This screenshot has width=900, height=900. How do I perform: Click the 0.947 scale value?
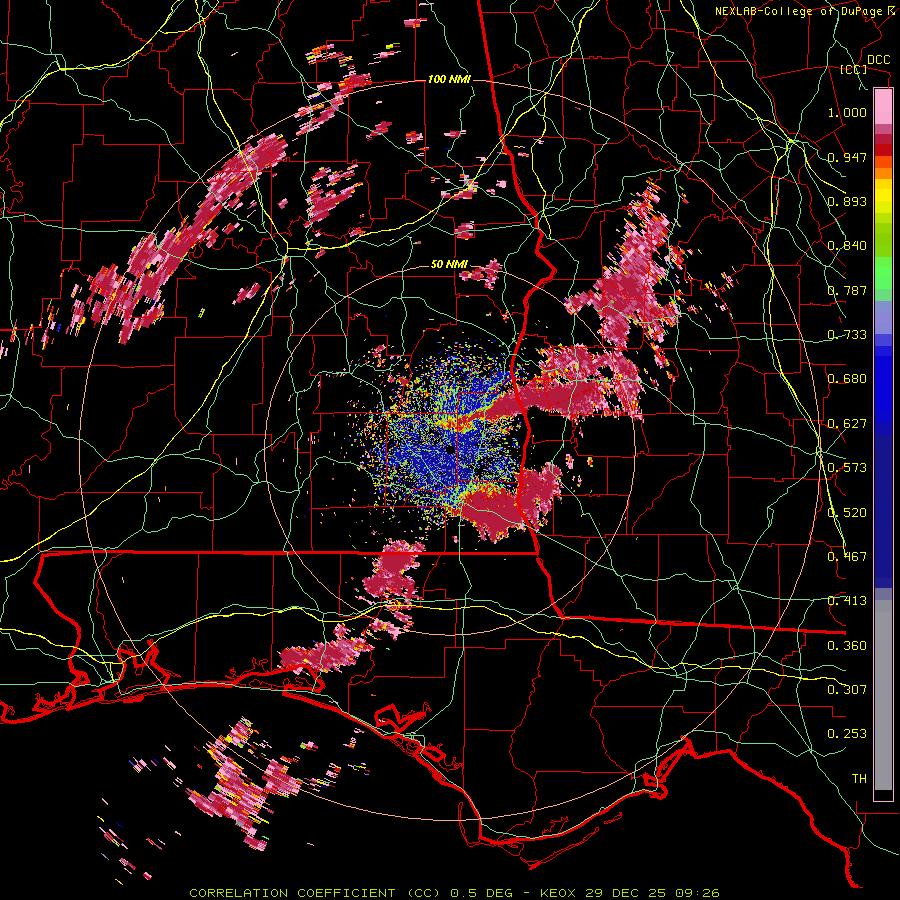click(x=847, y=157)
